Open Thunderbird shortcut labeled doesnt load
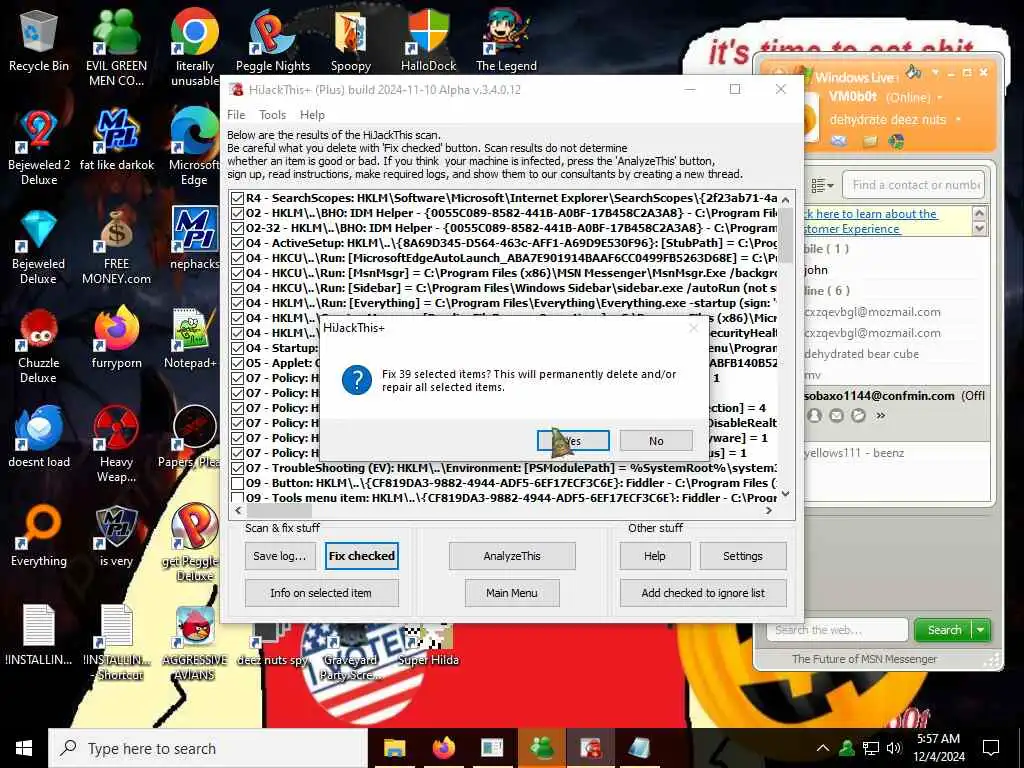Viewport: 1024px width, 768px height. (x=39, y=438)
